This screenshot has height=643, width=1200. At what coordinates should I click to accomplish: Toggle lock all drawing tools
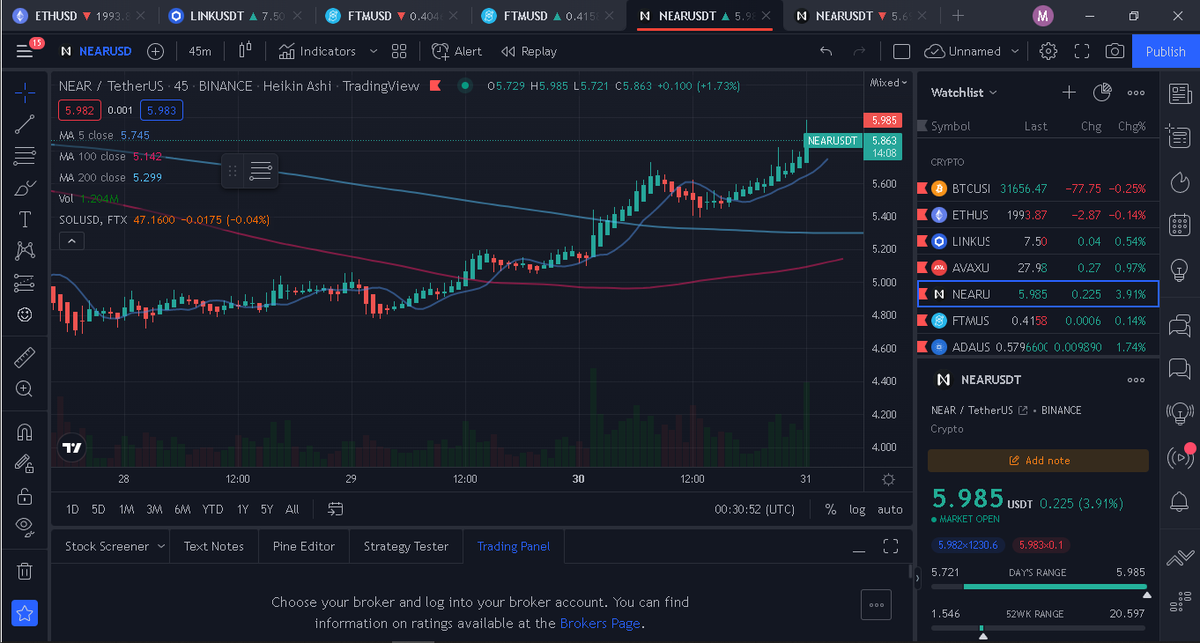25,495
